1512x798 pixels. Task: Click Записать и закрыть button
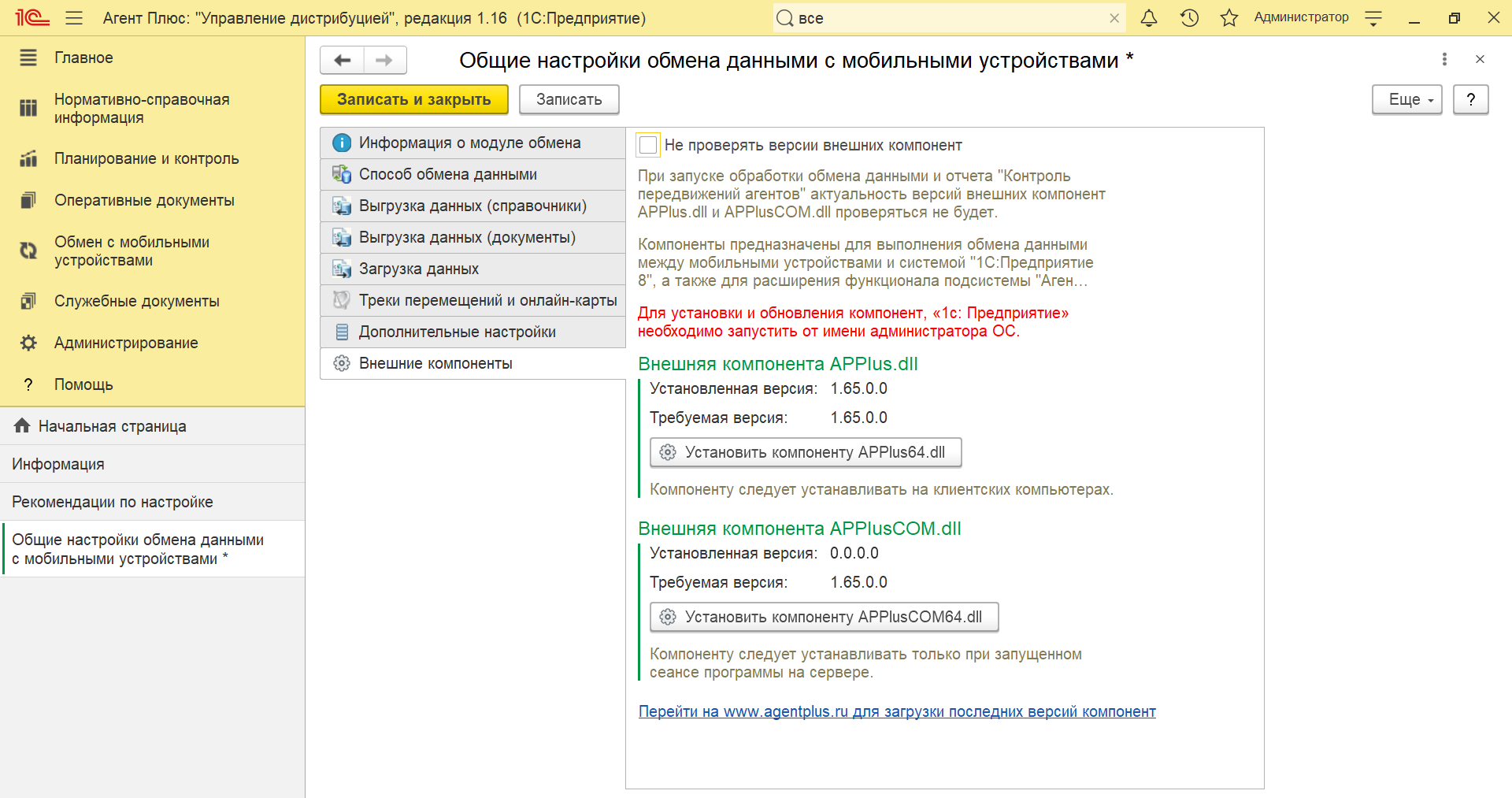point(414,99)
